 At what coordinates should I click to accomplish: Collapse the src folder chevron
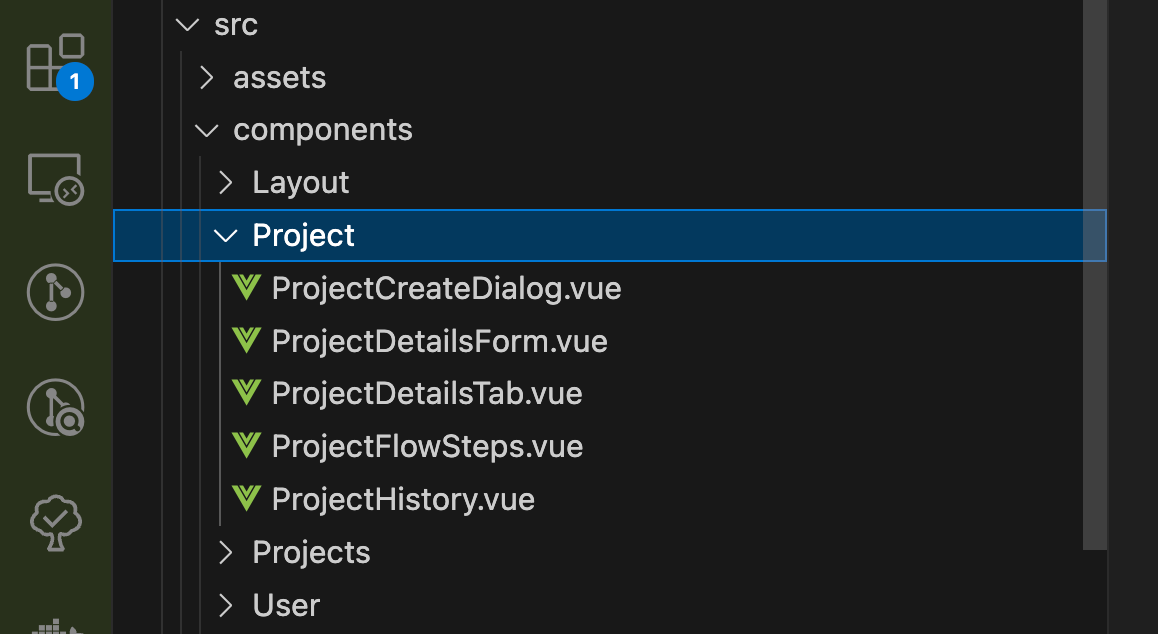(x=188, y=24)
